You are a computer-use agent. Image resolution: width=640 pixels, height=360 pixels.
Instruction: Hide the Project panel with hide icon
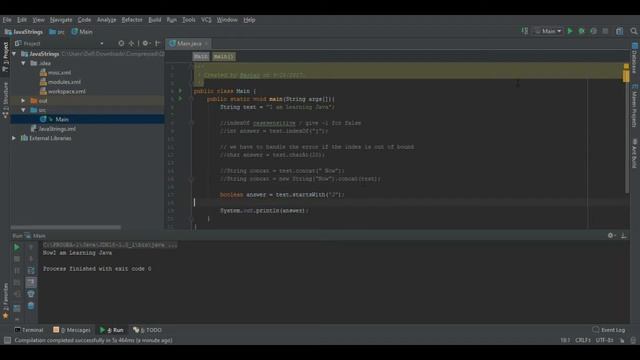[158, 43]
